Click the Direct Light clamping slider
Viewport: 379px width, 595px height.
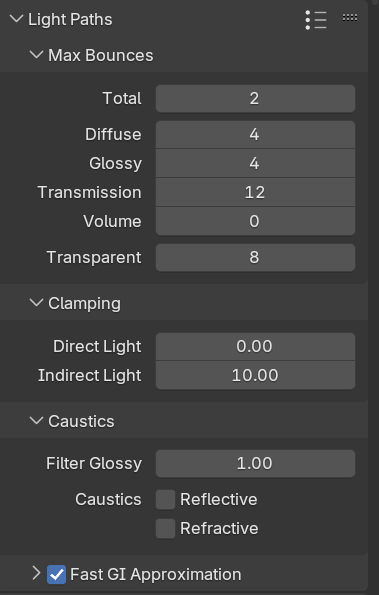(255, 346)
